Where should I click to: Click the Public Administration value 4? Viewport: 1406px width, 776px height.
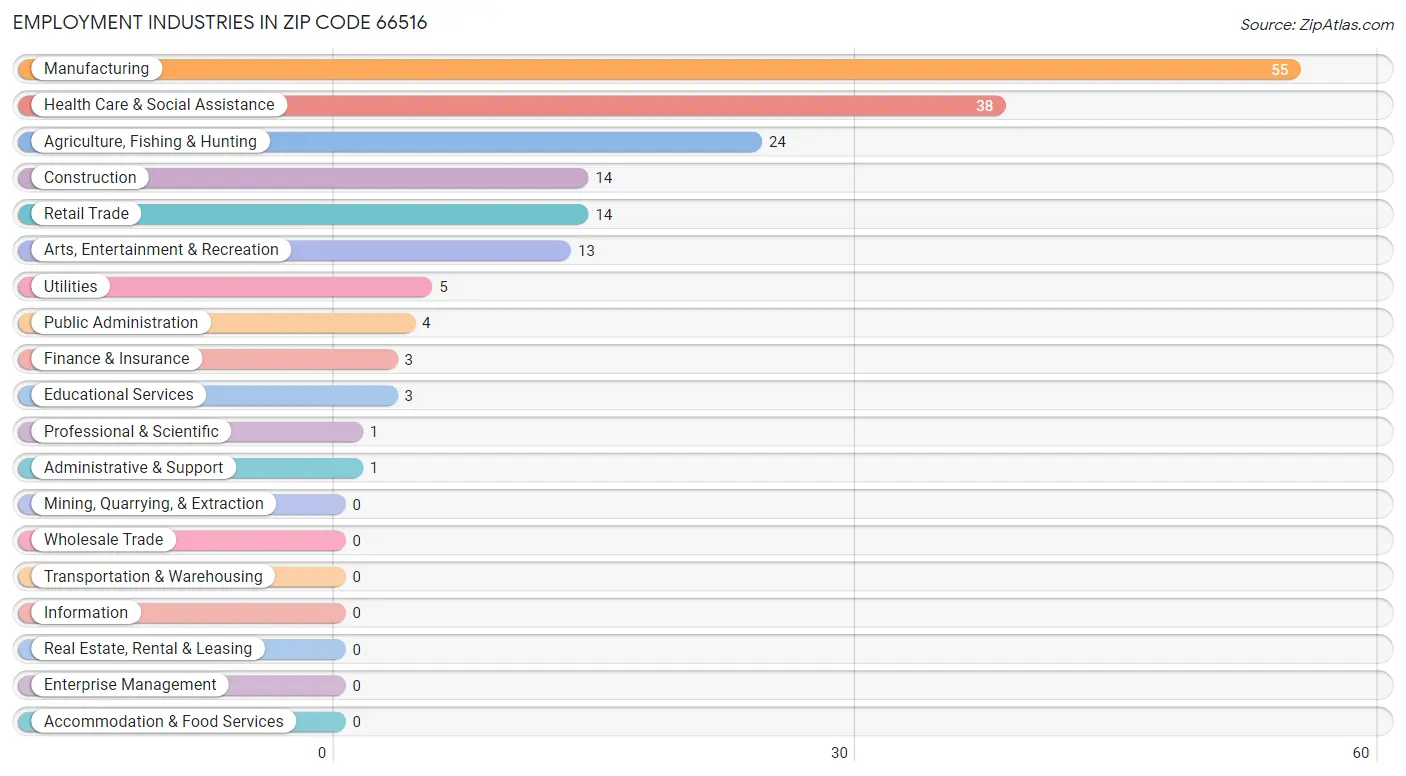click(426, 323)
